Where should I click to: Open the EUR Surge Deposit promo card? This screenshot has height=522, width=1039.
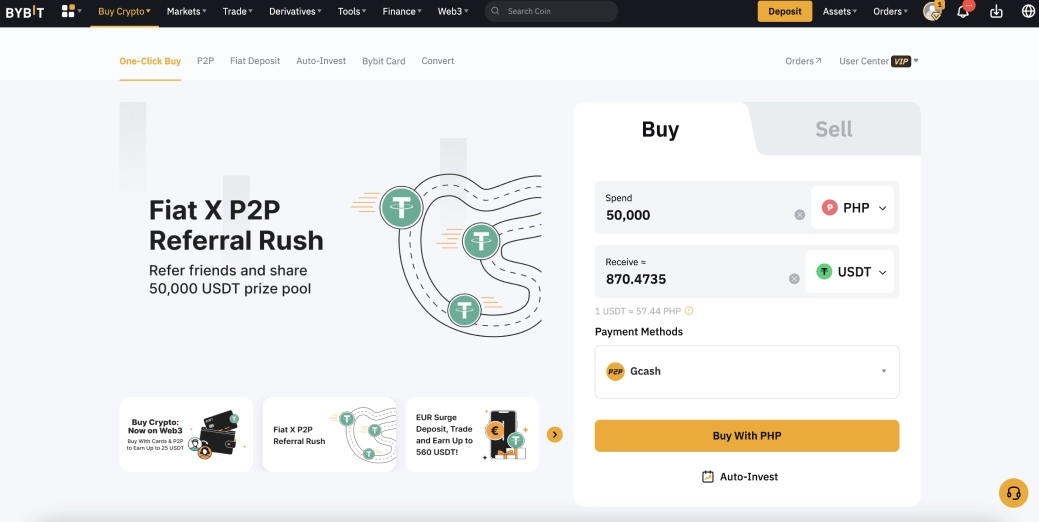(x=472, y=435)
